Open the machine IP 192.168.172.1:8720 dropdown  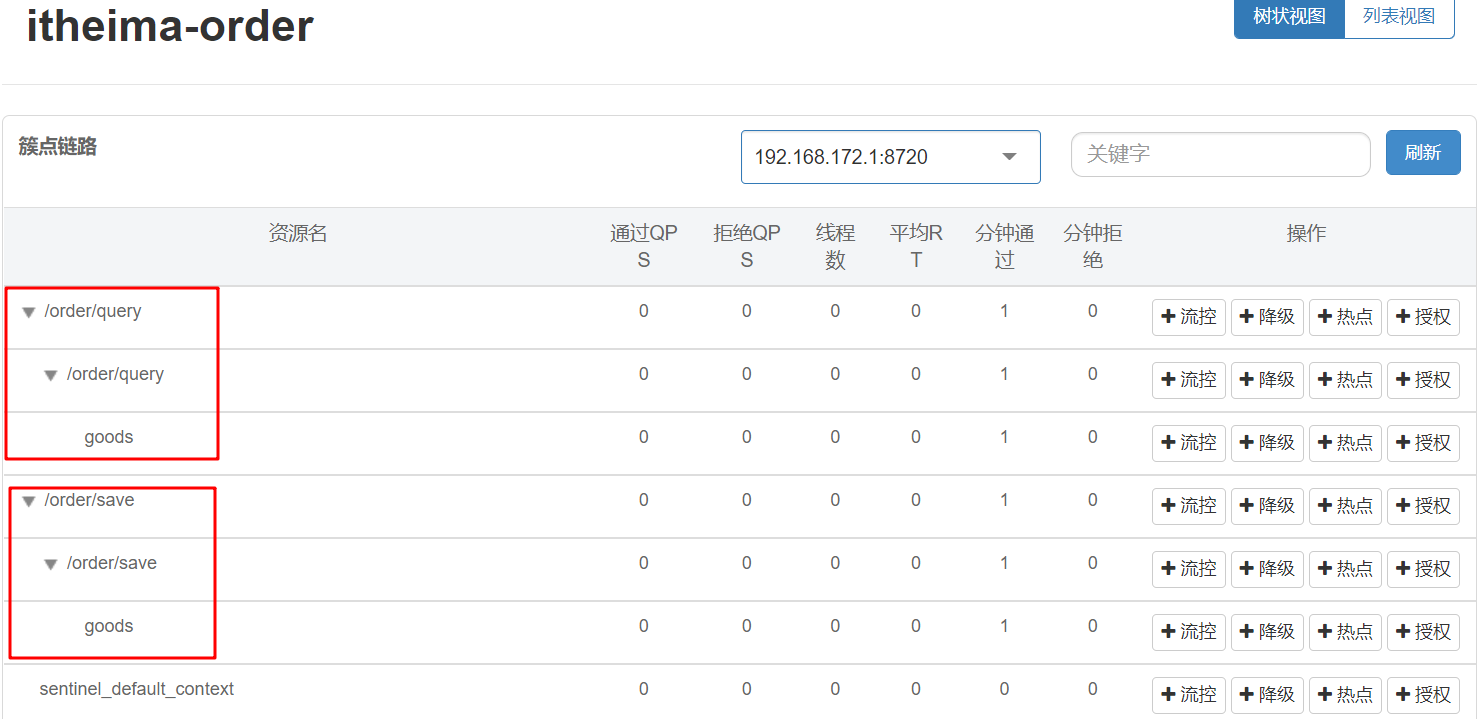(x=890, y=157)
